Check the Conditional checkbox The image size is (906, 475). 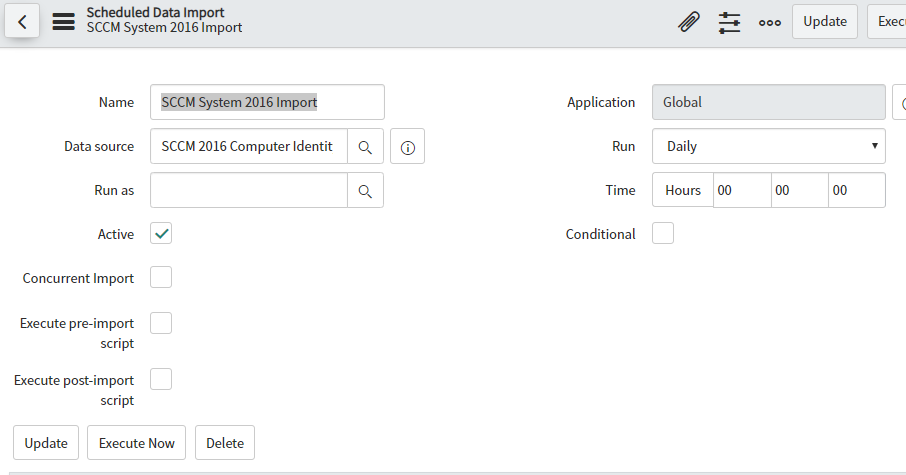pos(663,233)
